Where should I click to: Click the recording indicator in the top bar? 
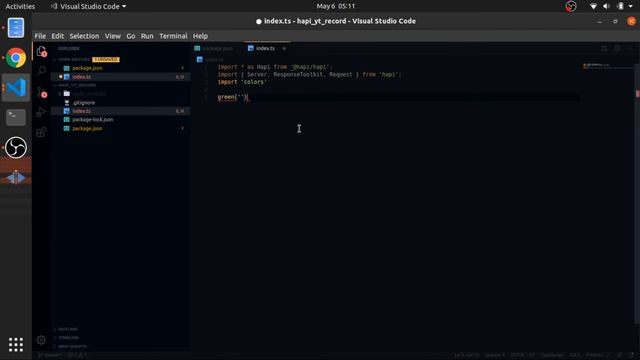571,6
